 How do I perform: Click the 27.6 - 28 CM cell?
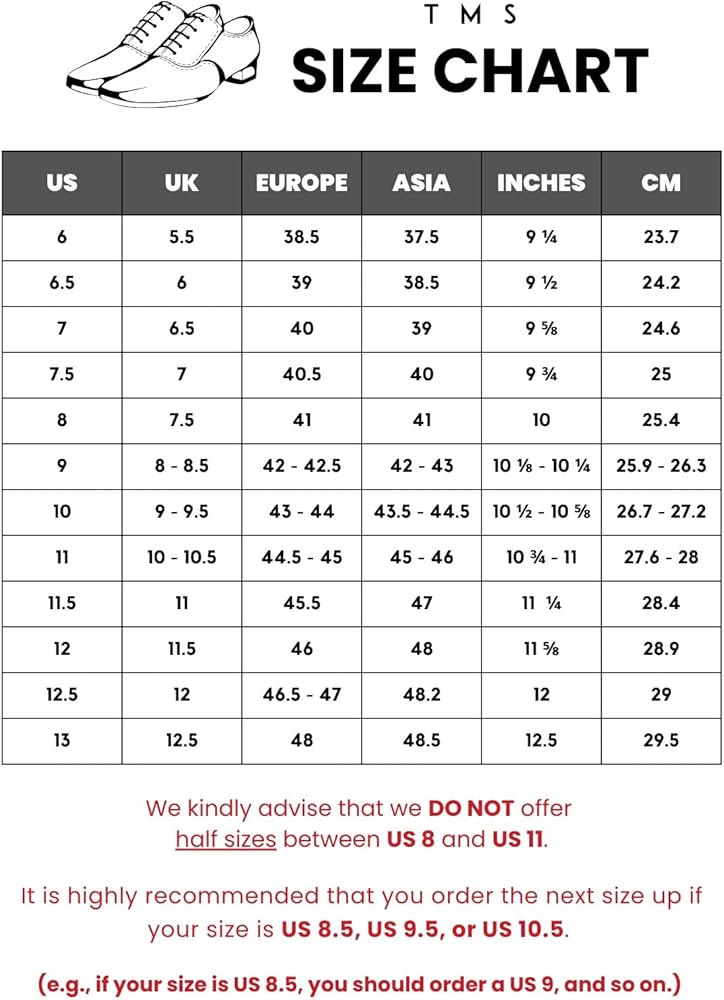(661, 557)
